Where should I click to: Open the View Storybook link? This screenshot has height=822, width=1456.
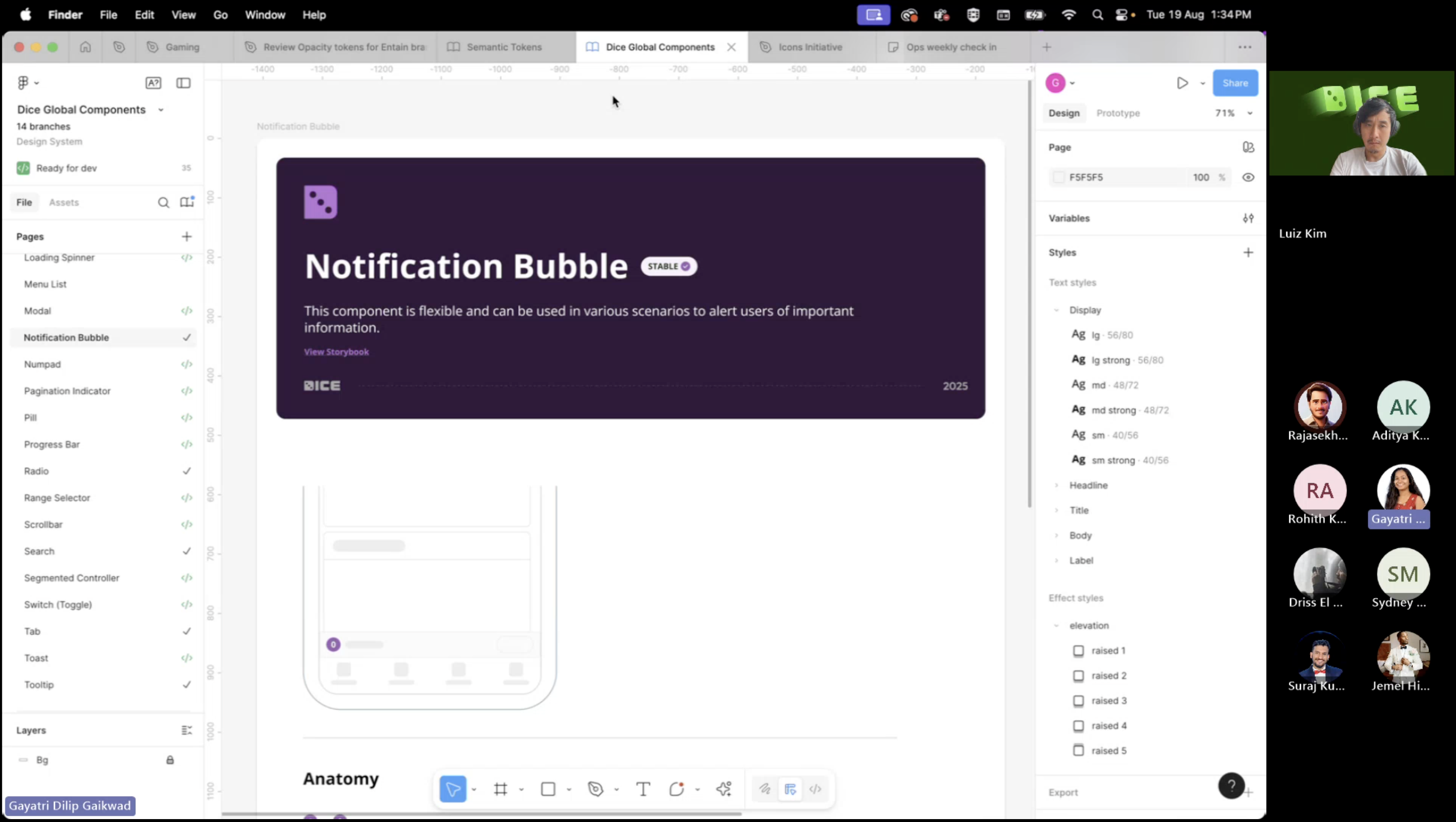coord(336,352)
